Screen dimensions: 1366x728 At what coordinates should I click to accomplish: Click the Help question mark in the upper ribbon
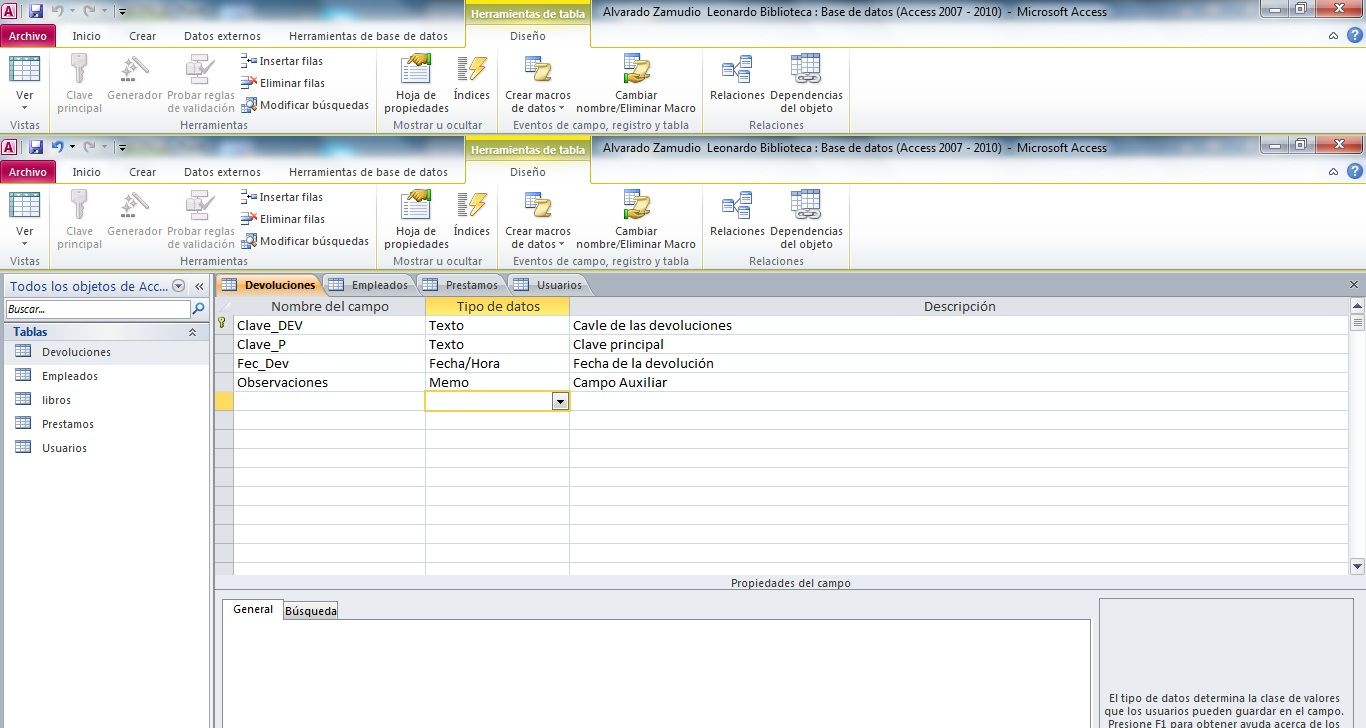[x=1354, y=35]
